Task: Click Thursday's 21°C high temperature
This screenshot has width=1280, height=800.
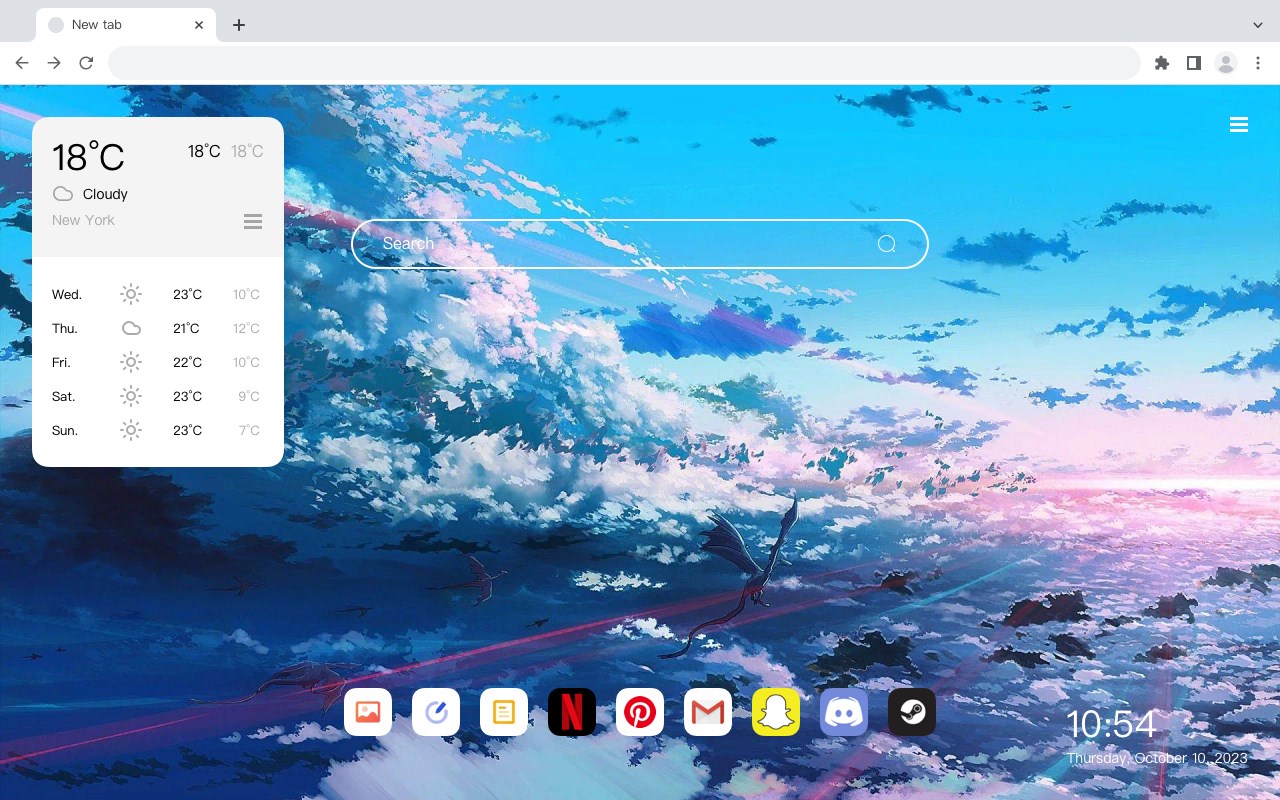Action: coord(187,328)
